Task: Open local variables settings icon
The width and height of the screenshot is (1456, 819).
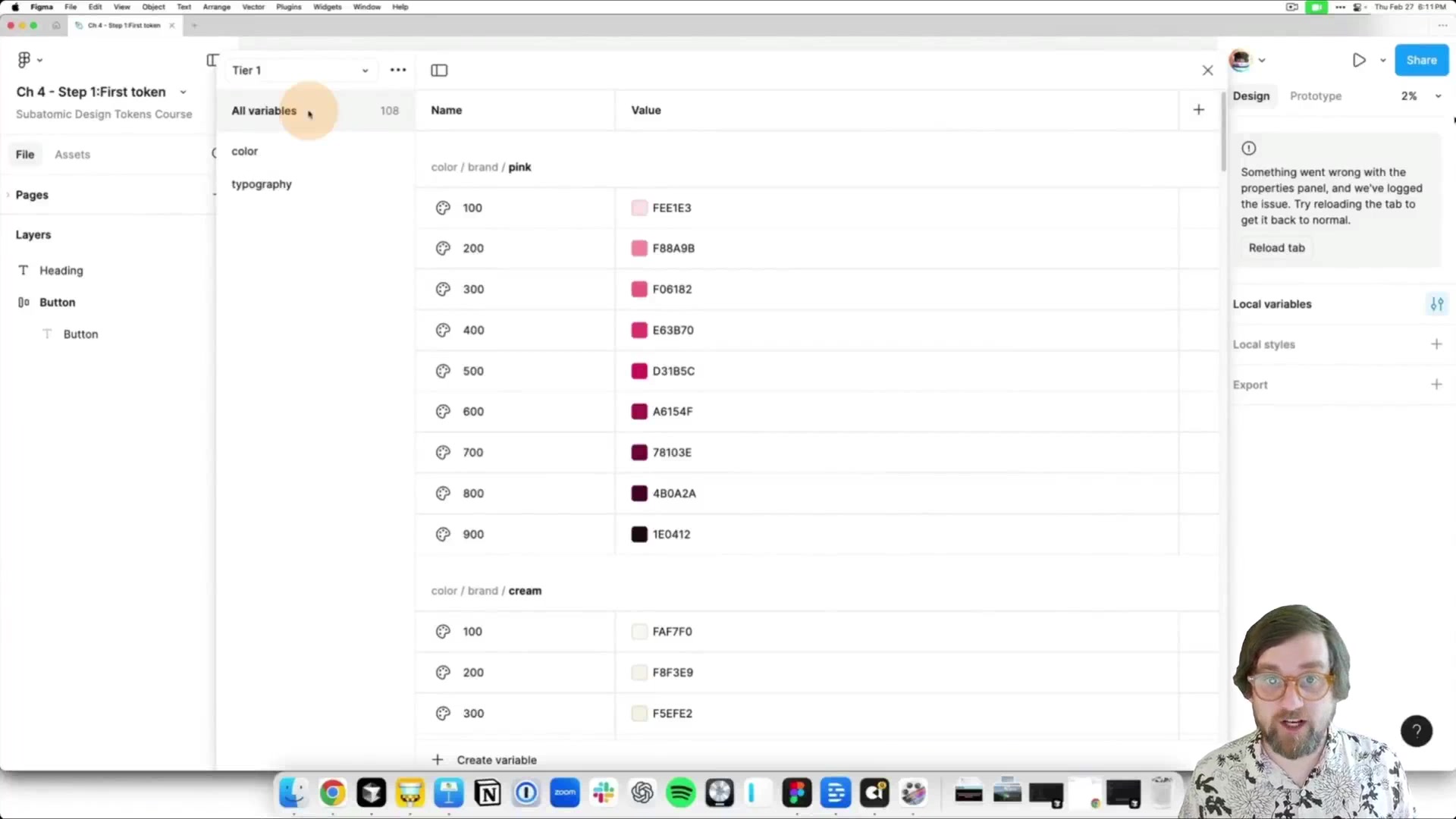Action: coord(1437,304)
